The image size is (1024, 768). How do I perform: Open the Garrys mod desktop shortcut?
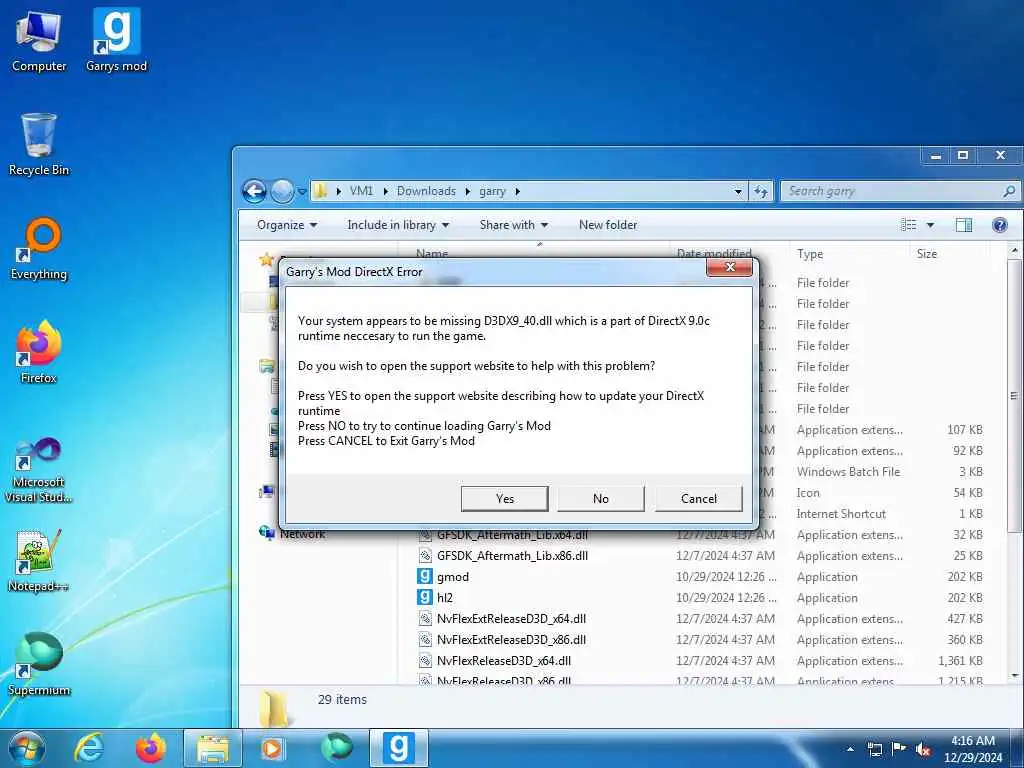pos(116,42)
